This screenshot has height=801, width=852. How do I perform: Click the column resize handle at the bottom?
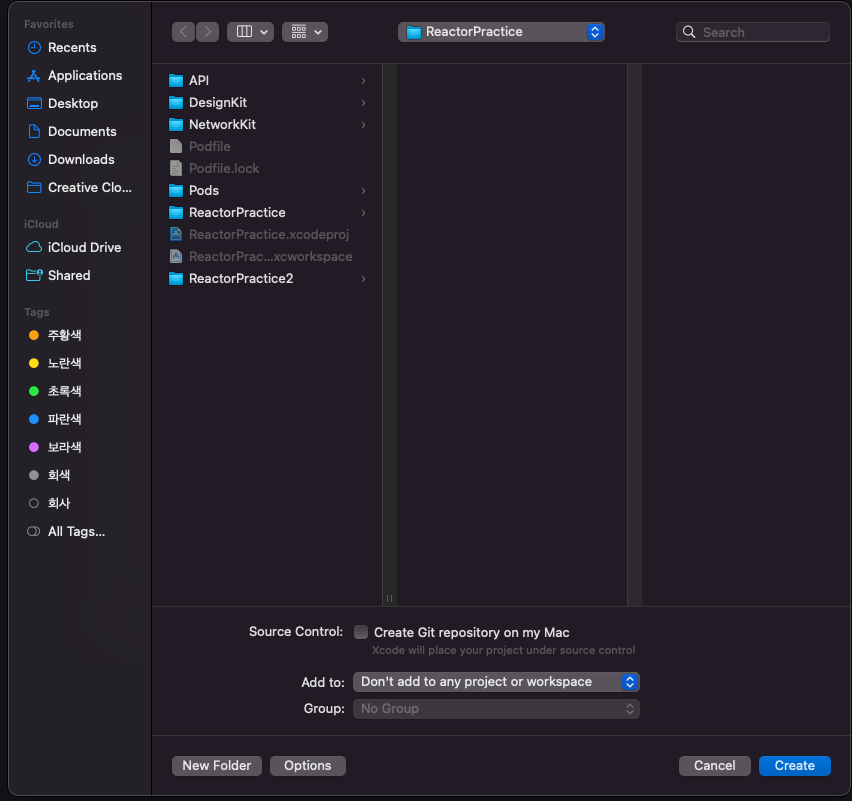[x=390, y=598]
